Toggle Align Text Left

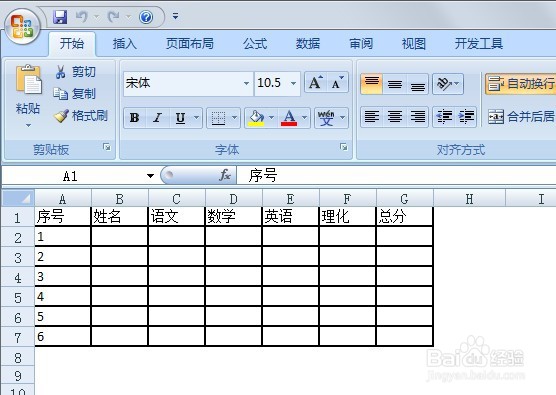[372, 116]
